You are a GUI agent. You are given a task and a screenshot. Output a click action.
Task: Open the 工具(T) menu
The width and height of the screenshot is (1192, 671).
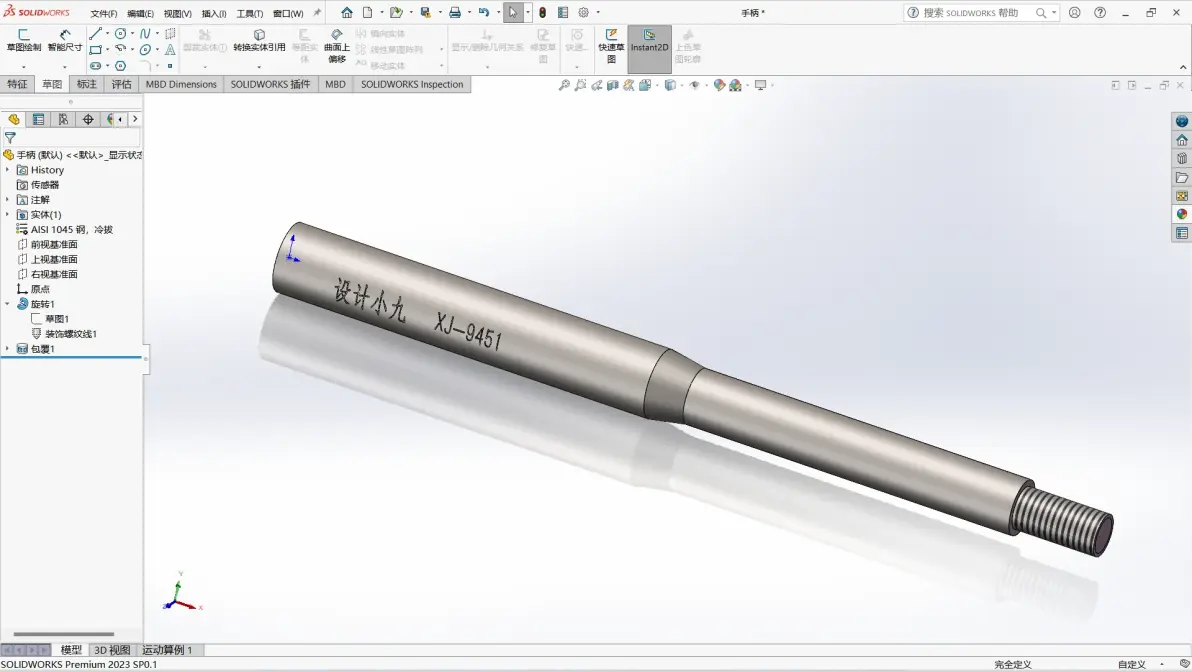[249, 14]
